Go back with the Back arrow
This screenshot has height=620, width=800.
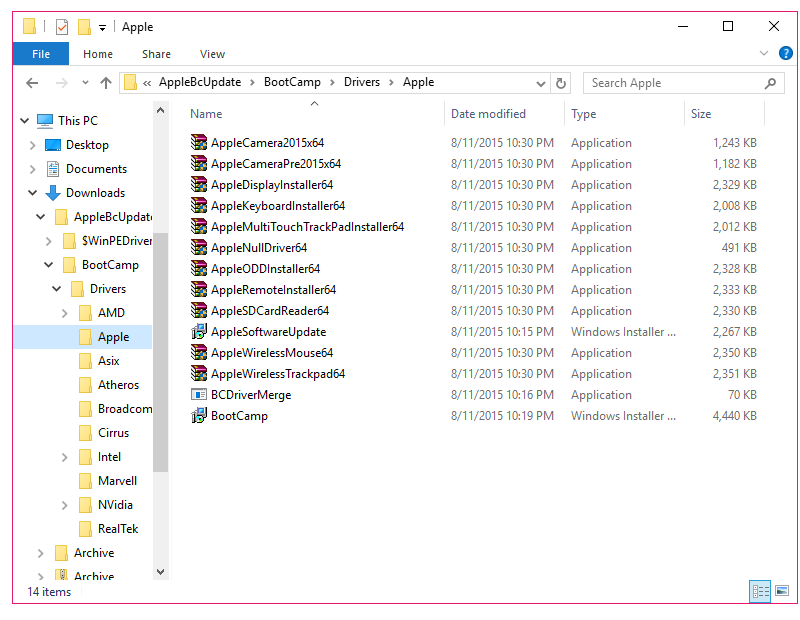(32, 83)
